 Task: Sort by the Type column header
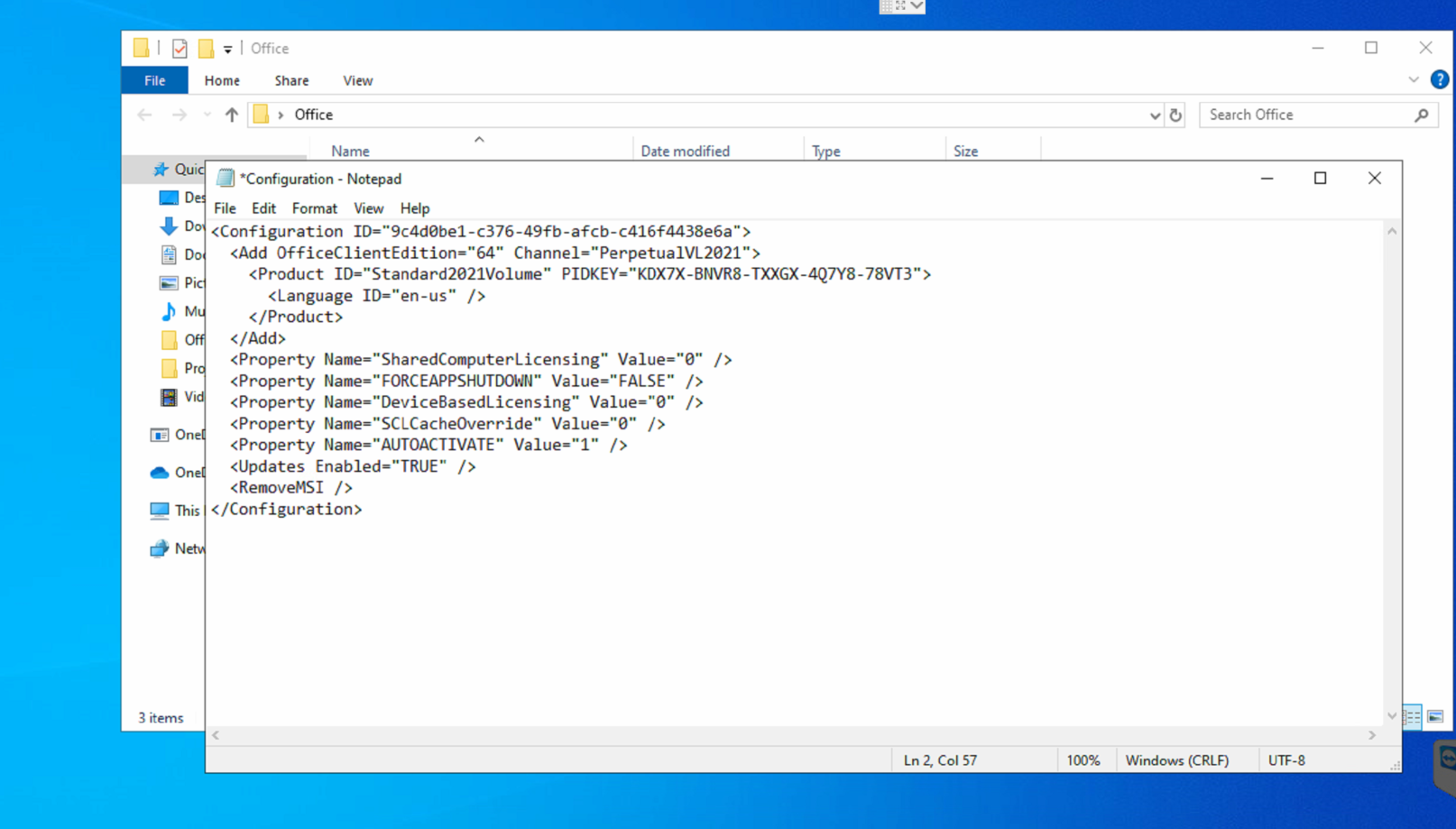coord(825,151)
